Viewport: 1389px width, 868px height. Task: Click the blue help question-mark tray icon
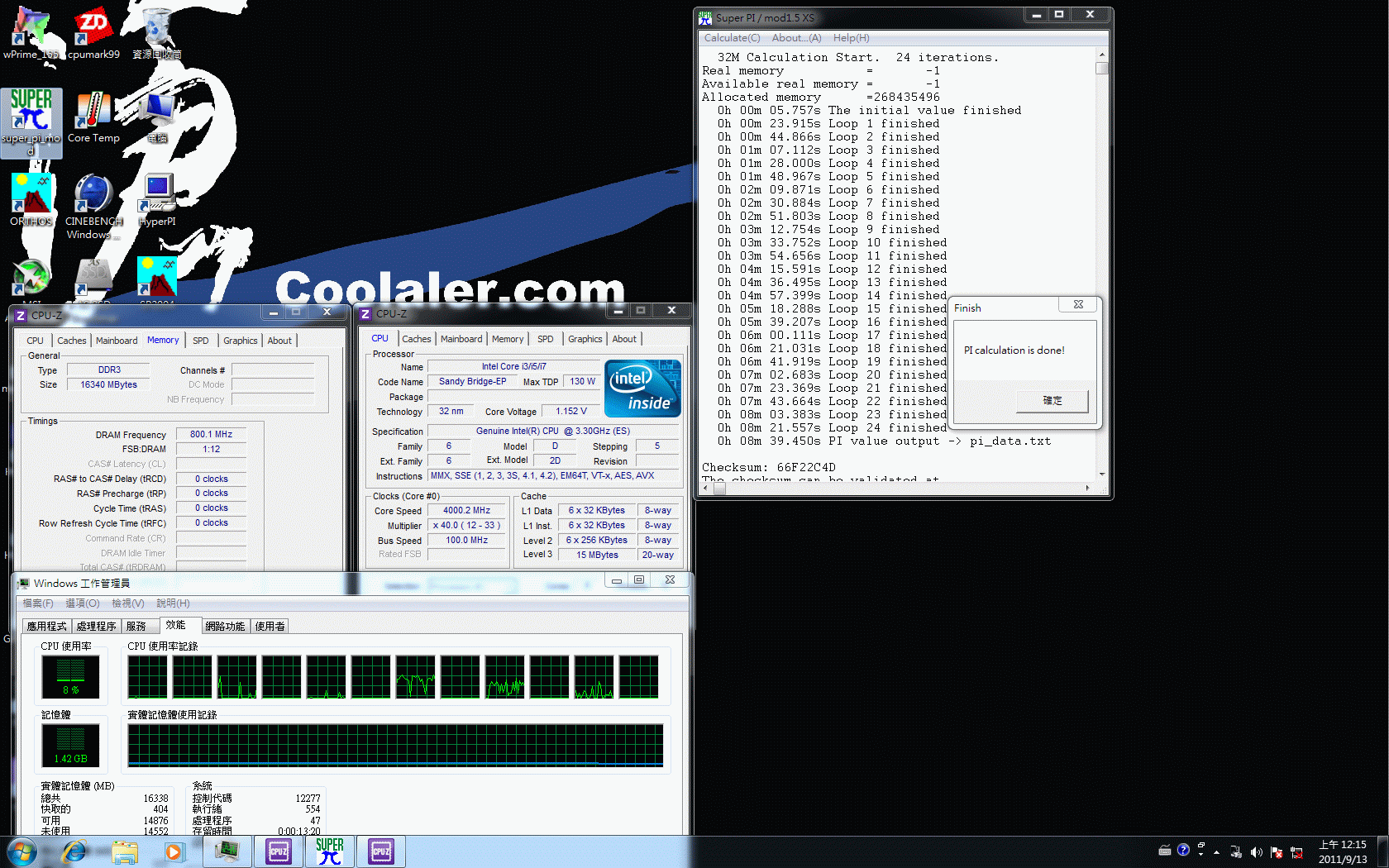[1183, 849]
